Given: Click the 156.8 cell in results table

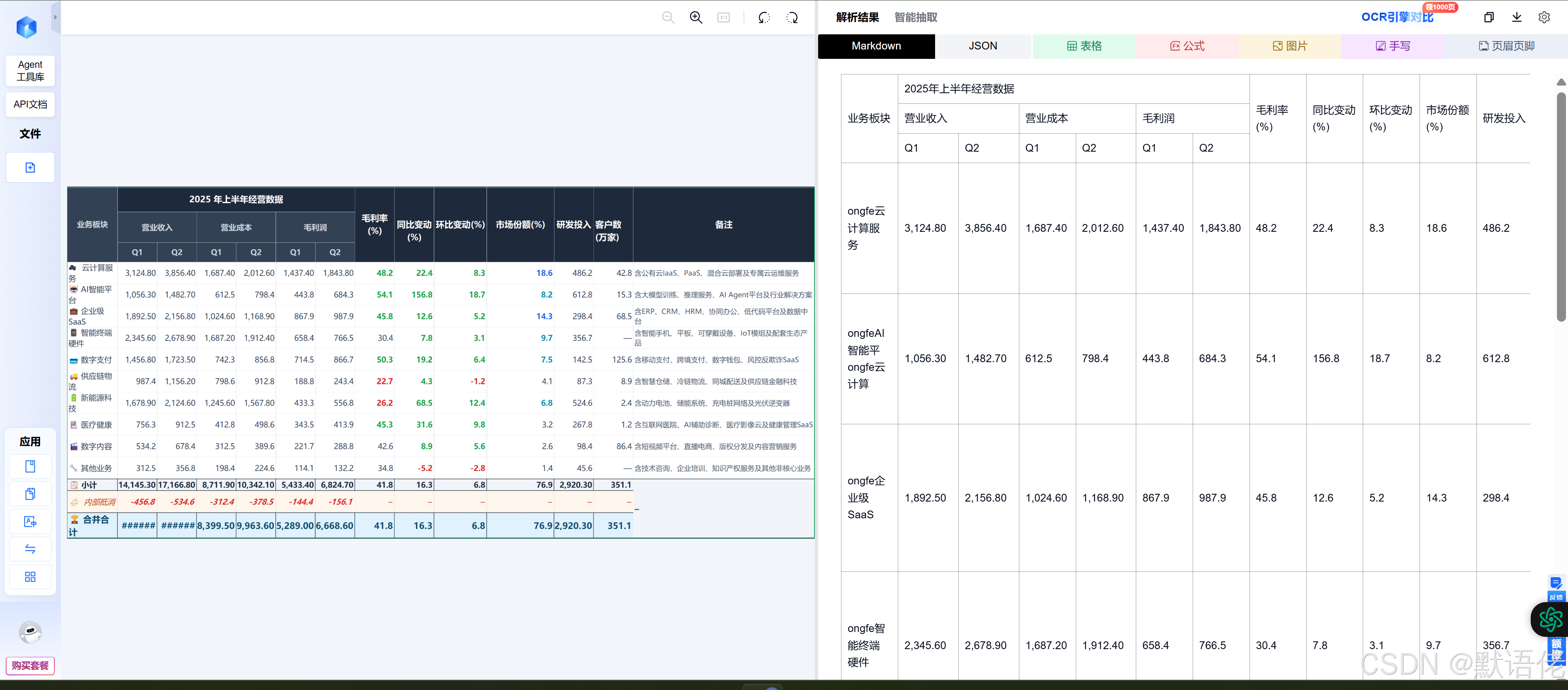Looking at the screenshot, I should coord(1334,358).
